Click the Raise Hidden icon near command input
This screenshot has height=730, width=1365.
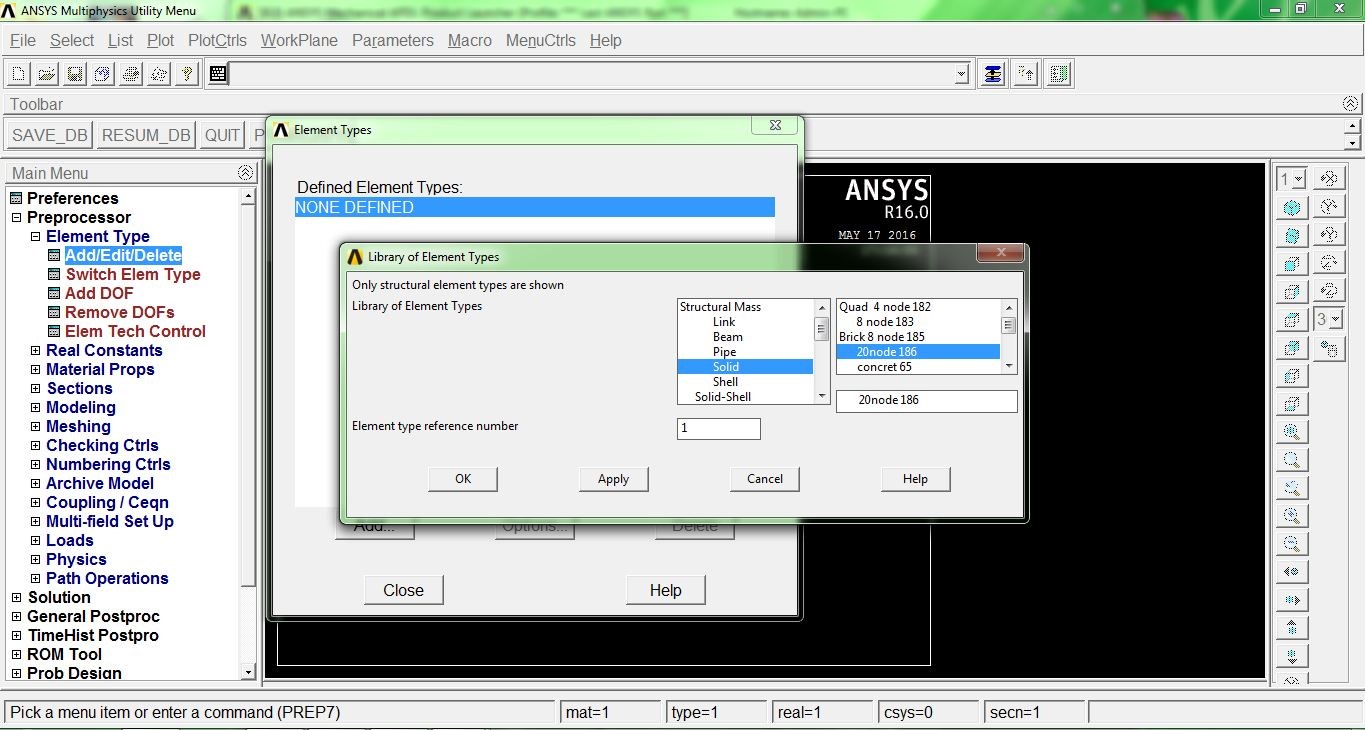click(x=1024, y=72)
